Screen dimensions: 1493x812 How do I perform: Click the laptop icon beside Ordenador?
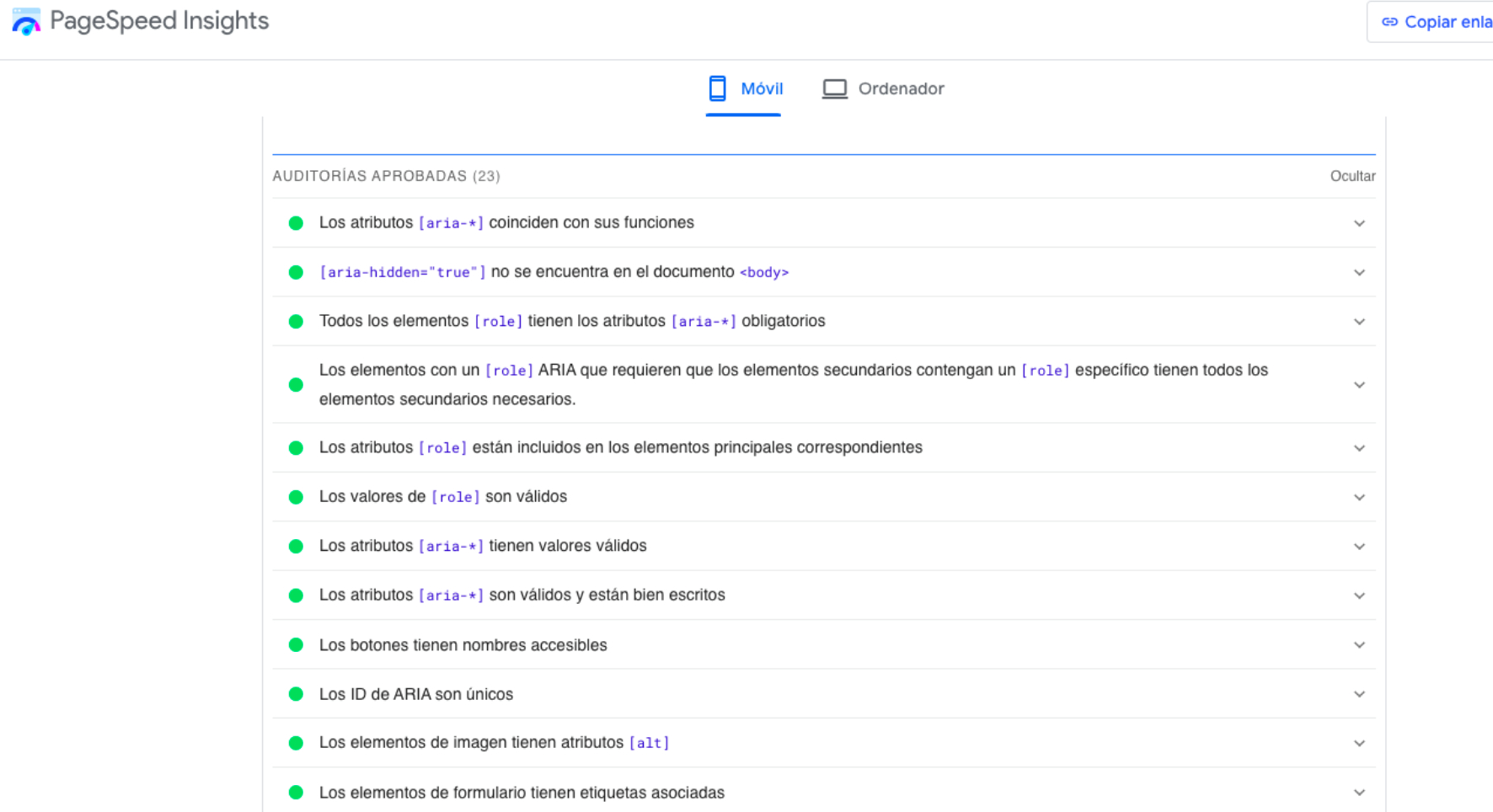(x=835, y=88)
